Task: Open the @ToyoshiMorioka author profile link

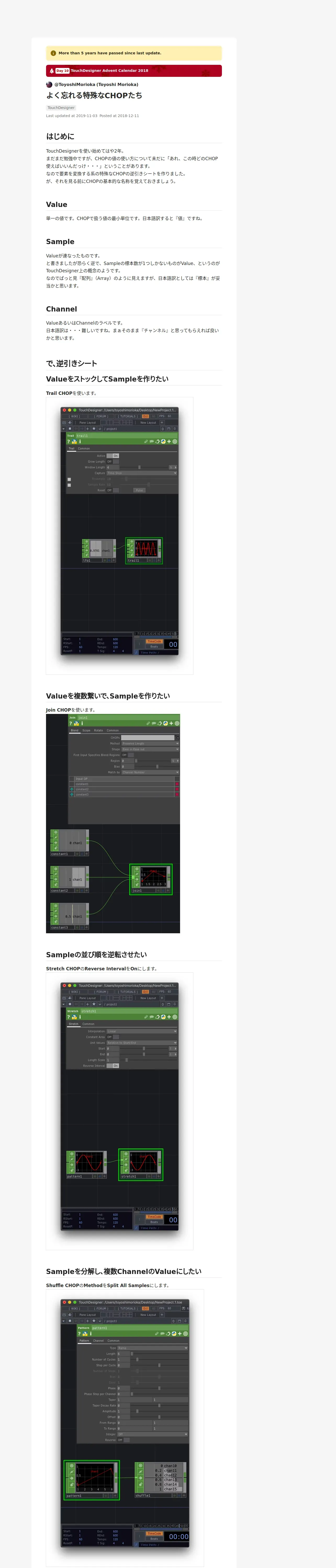Action: click(96, 85)
